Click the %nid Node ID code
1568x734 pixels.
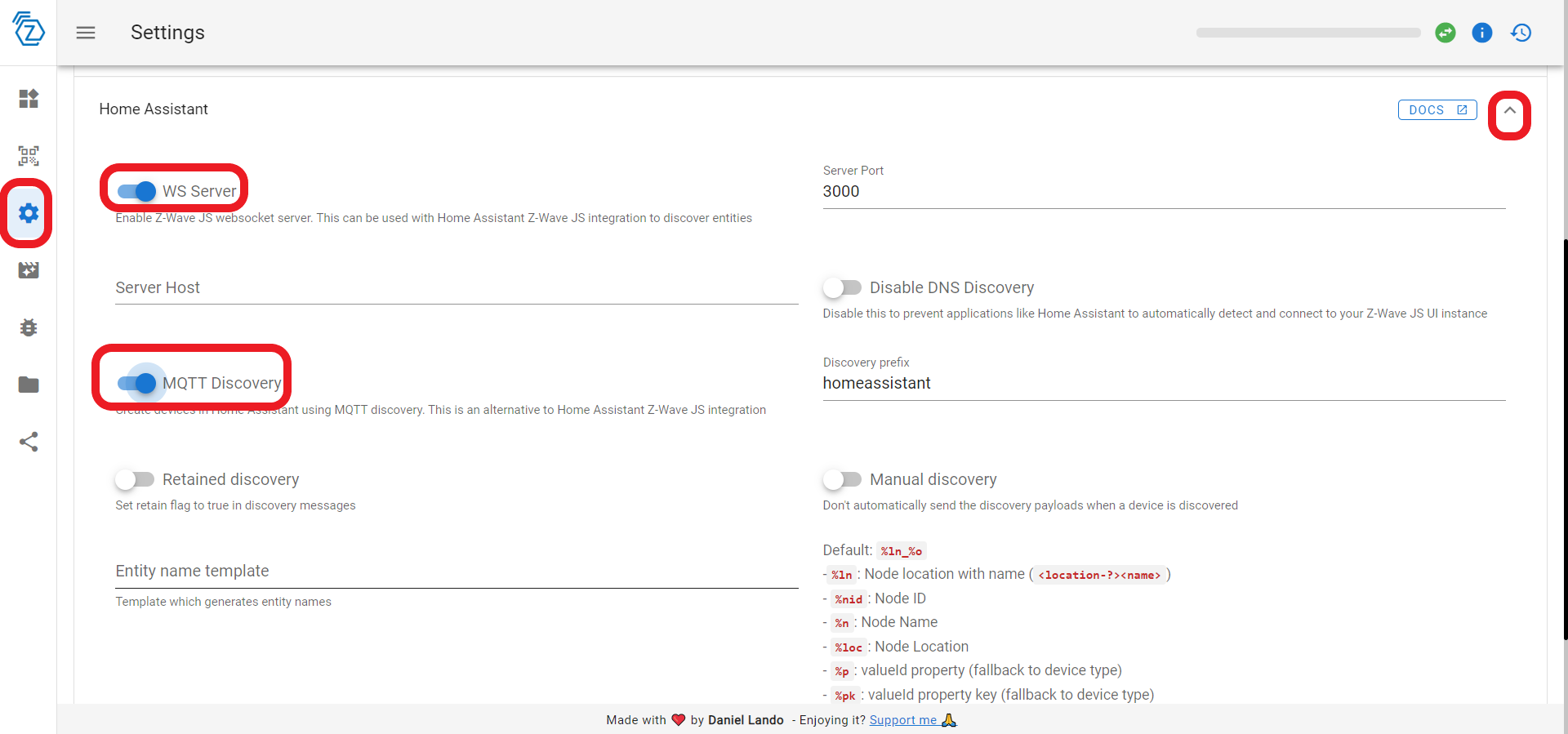(849, 599)
